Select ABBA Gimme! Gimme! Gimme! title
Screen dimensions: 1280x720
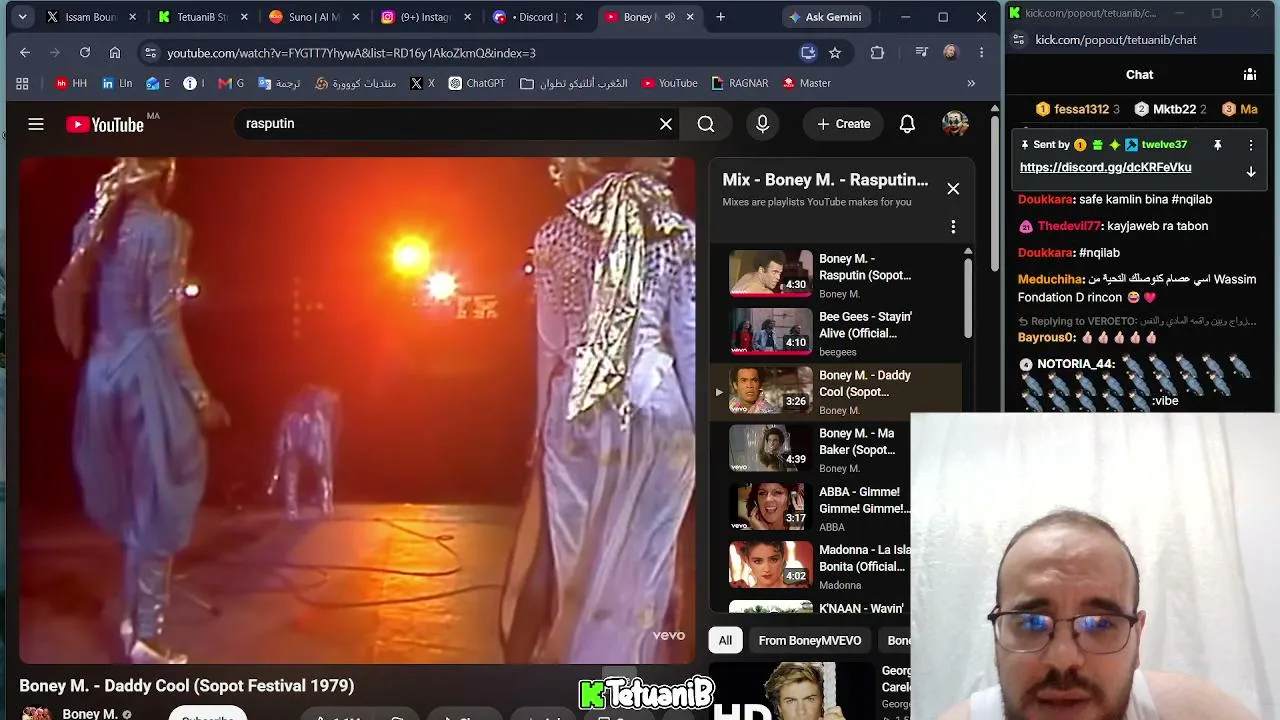point(865,500)
